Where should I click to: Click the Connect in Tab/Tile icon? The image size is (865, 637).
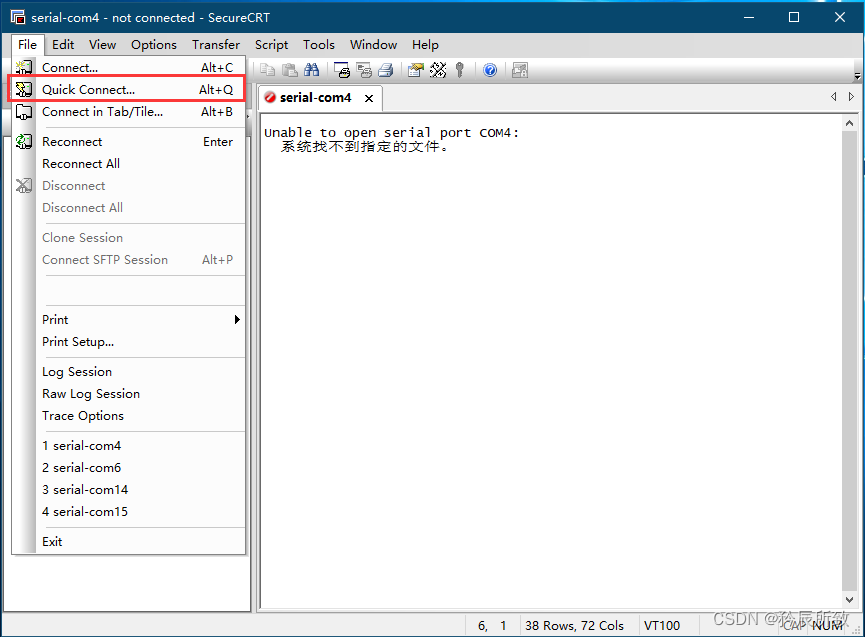24,112
